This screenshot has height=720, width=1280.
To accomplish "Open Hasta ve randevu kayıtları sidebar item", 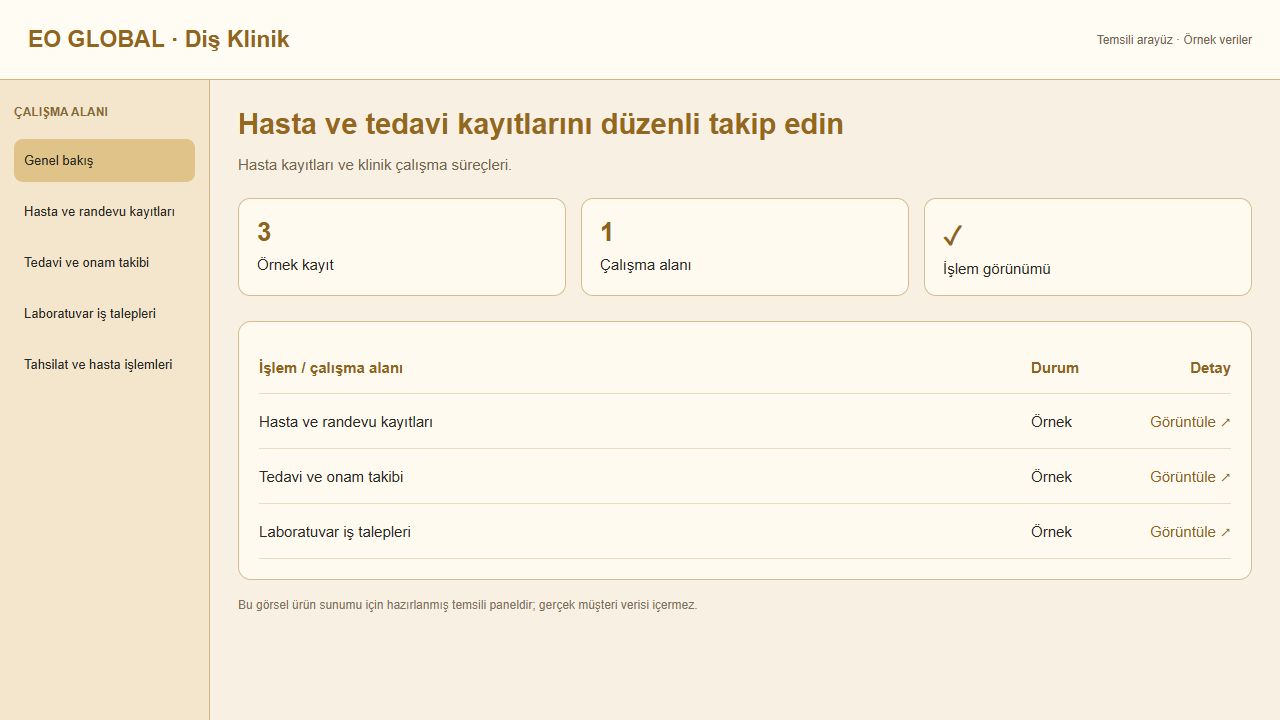I will [104, 211].
